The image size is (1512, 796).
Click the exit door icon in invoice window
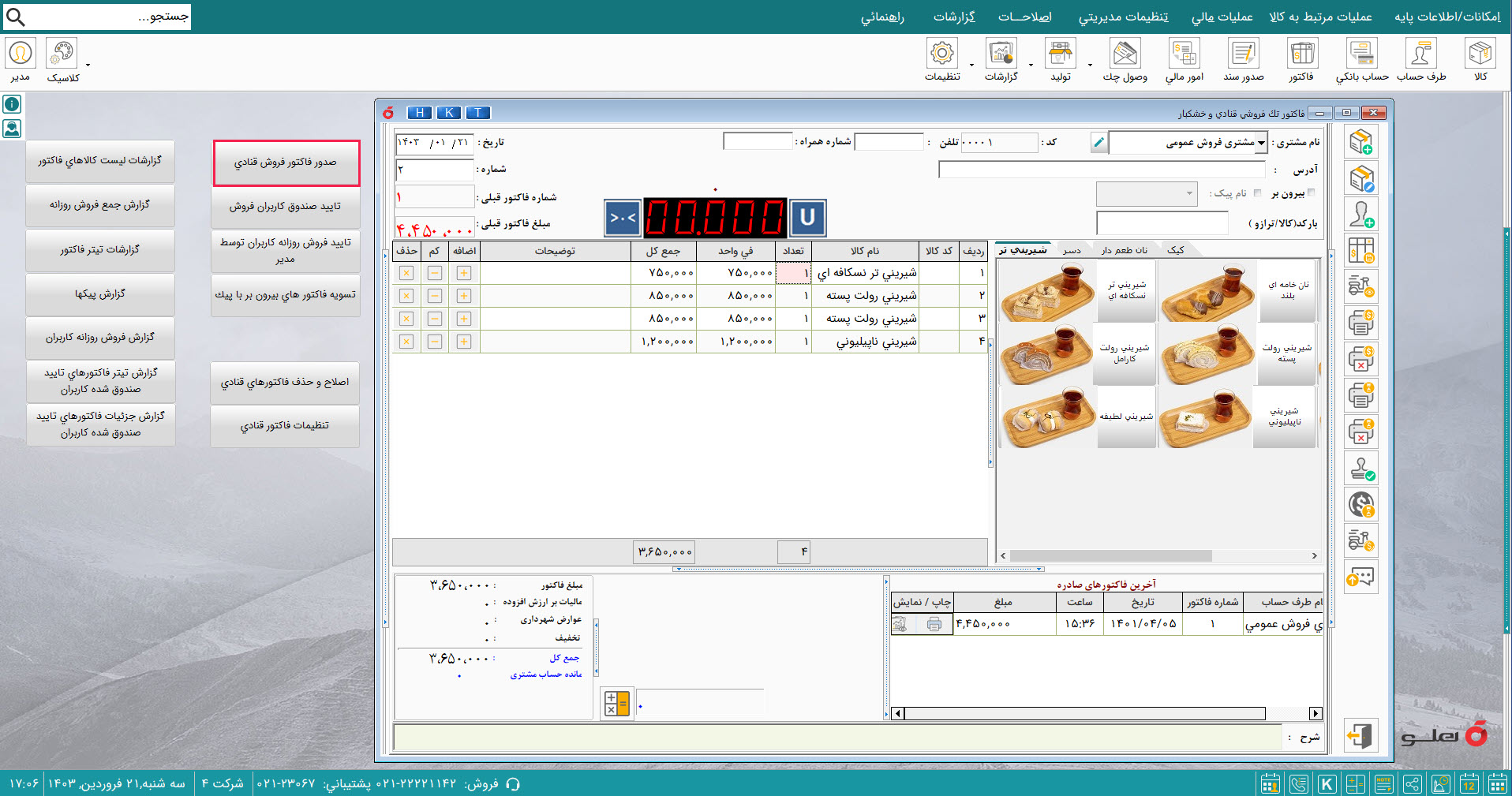pyautogui.click(x=1360, y=735)
